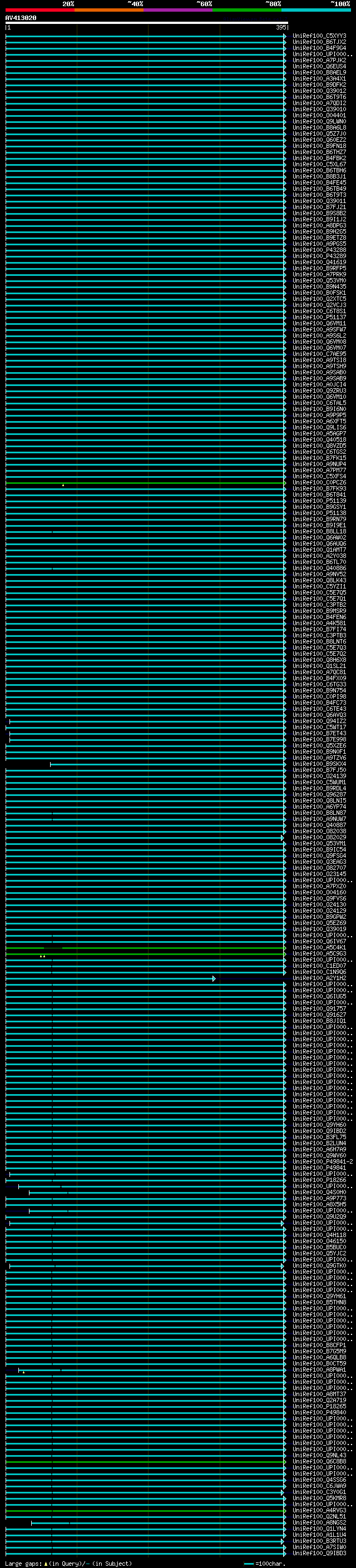Viewport: 356px width, 1568px height.
Task: Select the UniRef100_Q6IV67 label
Action: coord(319,942)
